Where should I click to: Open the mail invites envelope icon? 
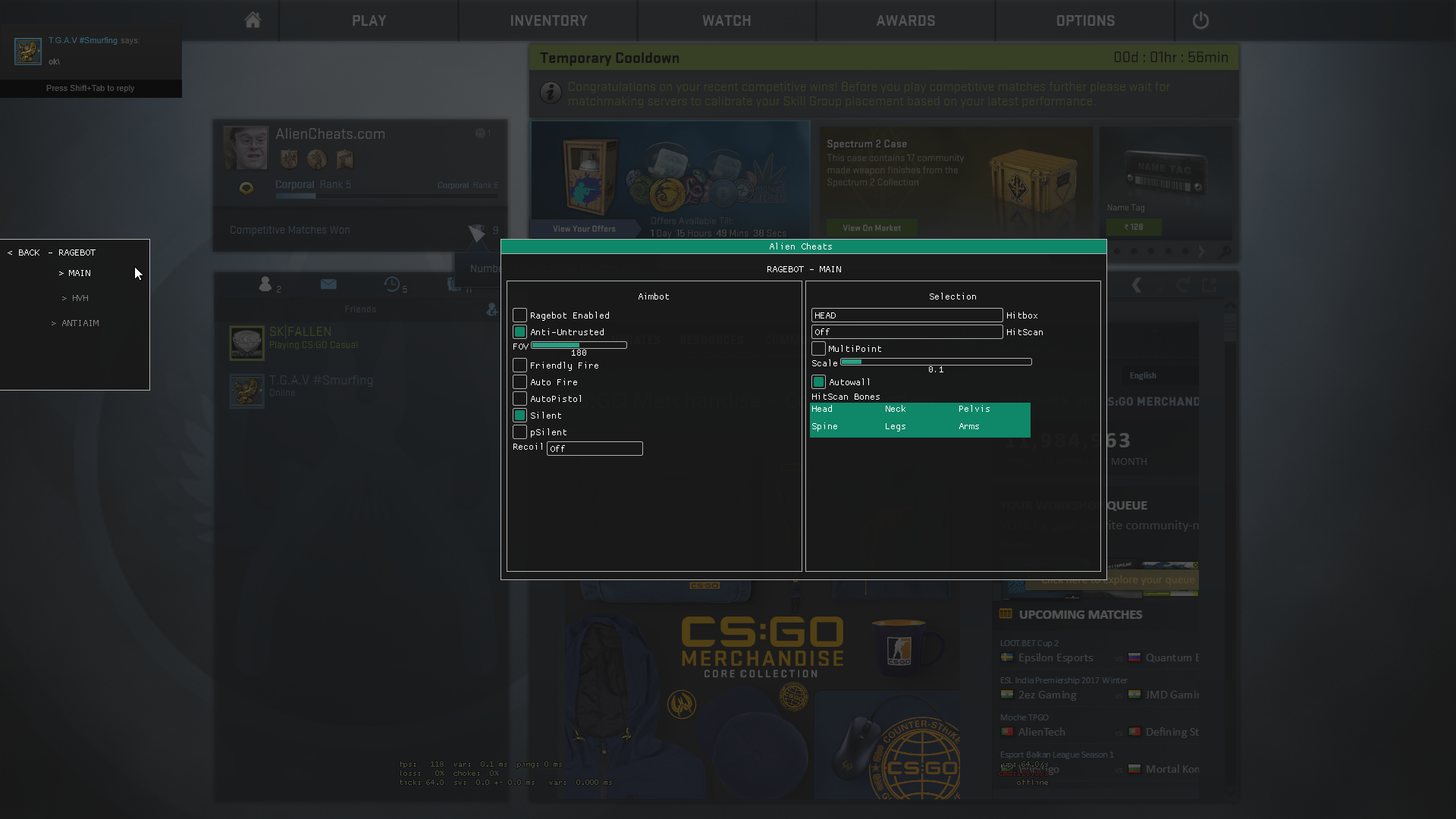pos(328,284)
